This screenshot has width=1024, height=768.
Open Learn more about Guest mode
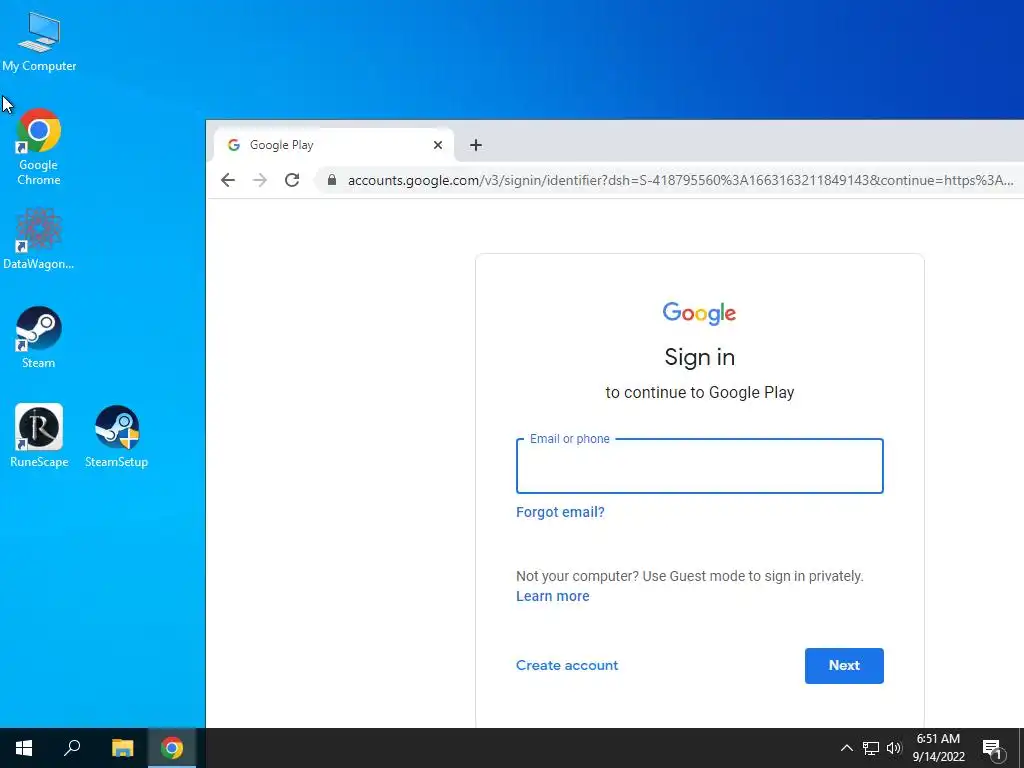[552, 596]
